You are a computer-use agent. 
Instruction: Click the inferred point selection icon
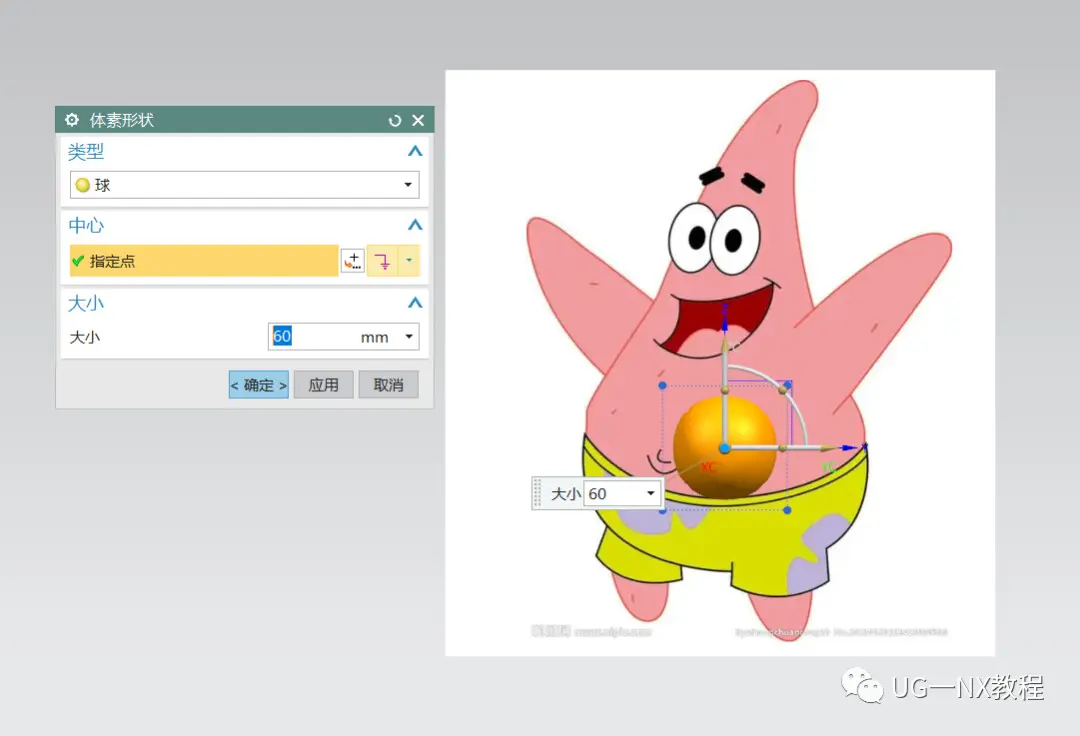click(382, 261)
